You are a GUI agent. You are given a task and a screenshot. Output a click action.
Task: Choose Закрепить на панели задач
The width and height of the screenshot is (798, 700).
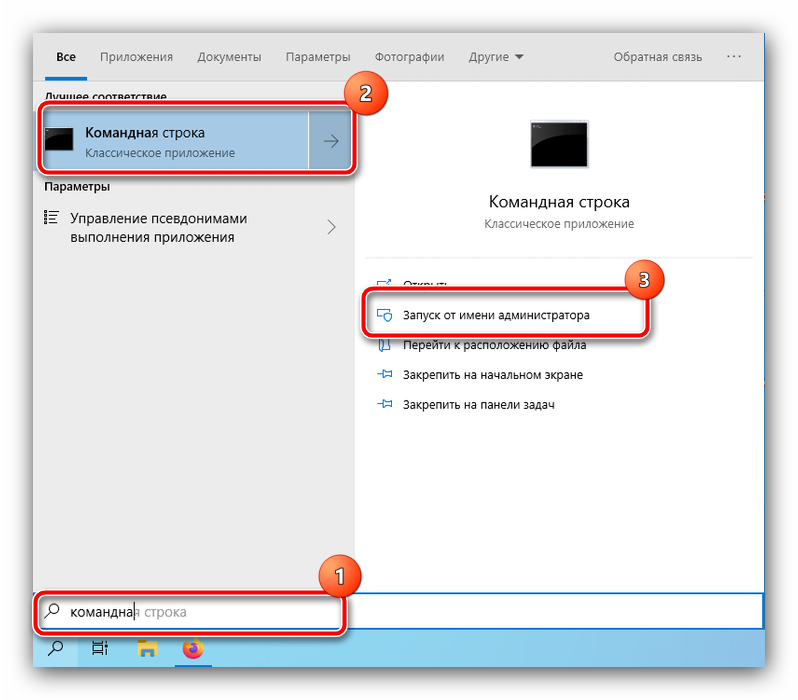478,405
